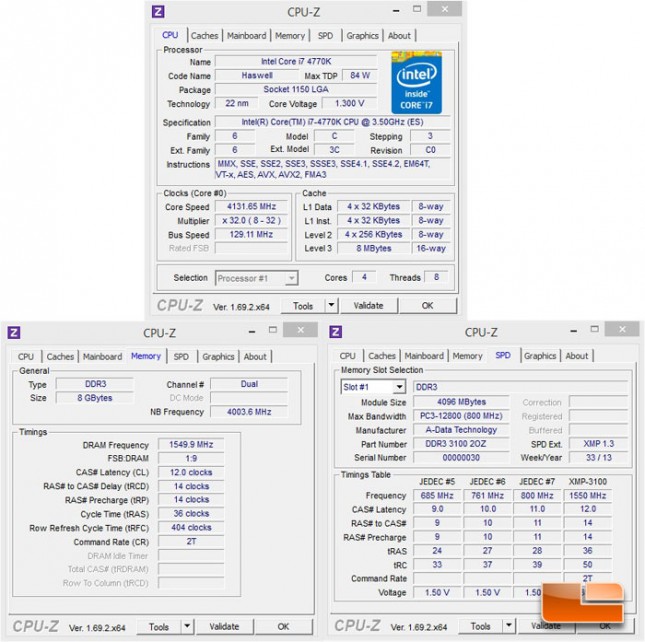Screen dimensions: 645x642
Task: Click Tools button in the SPD window
Action: [480, 626]
